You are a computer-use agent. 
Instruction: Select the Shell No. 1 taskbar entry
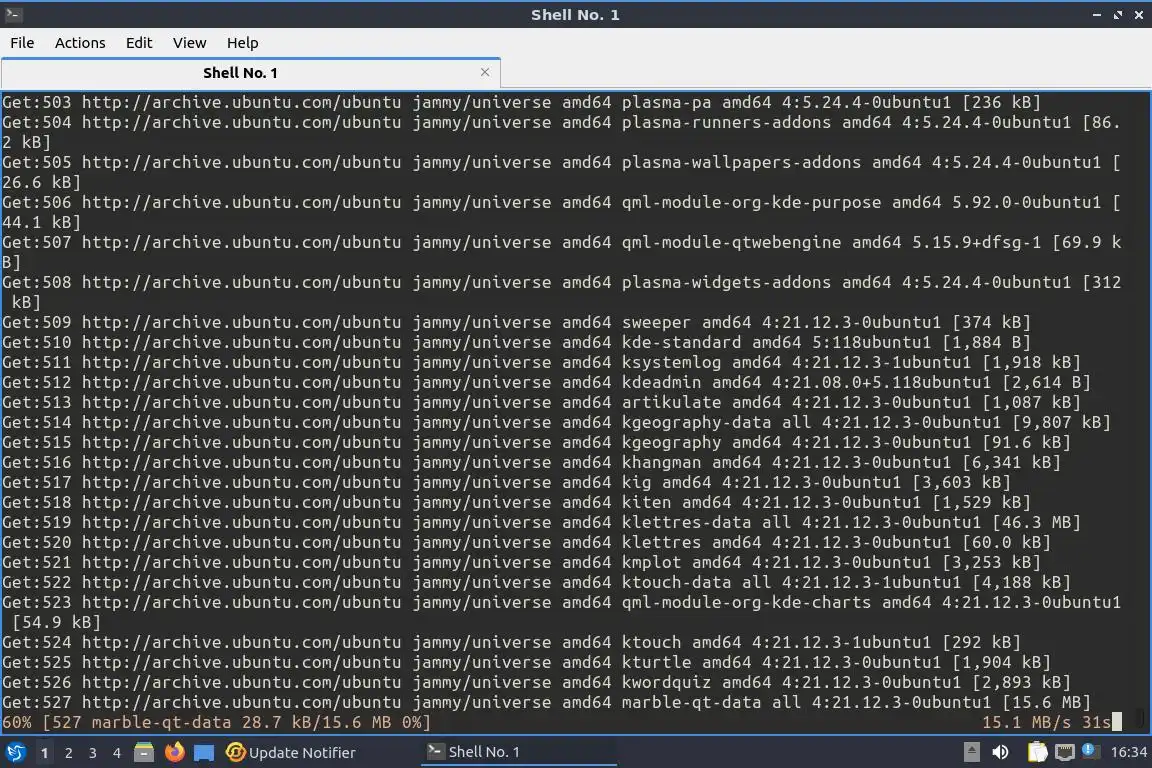click(519, 753)
